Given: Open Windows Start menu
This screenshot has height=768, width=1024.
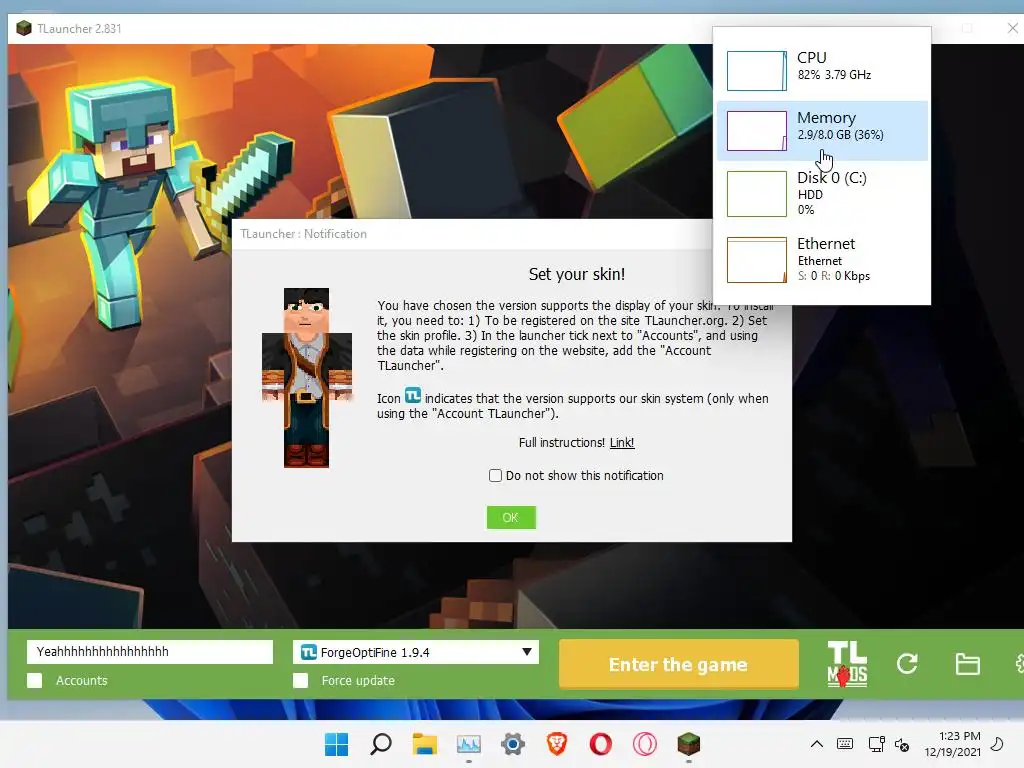Looking at the screenshot, I should click(x=336, y=744).
